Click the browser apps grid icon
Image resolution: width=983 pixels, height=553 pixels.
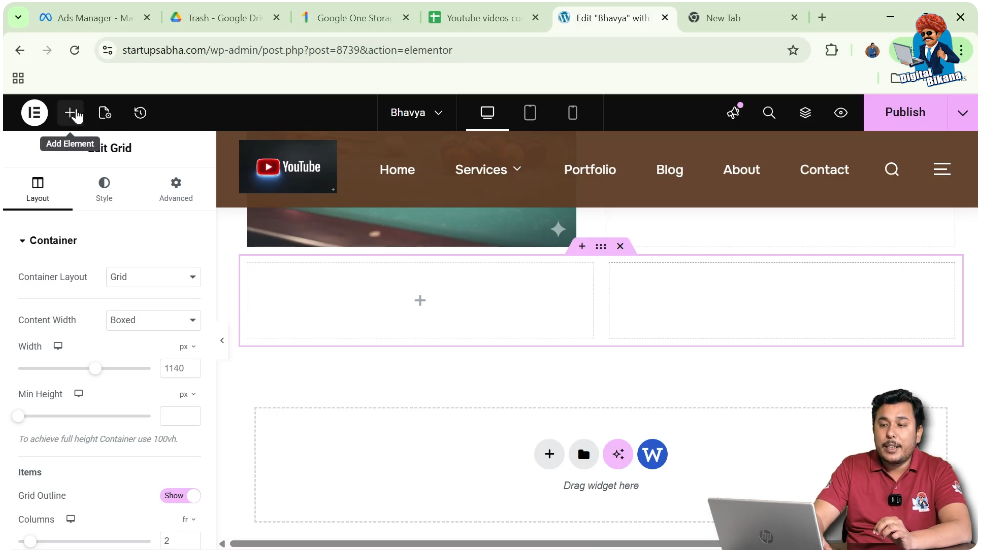[18, 78]
